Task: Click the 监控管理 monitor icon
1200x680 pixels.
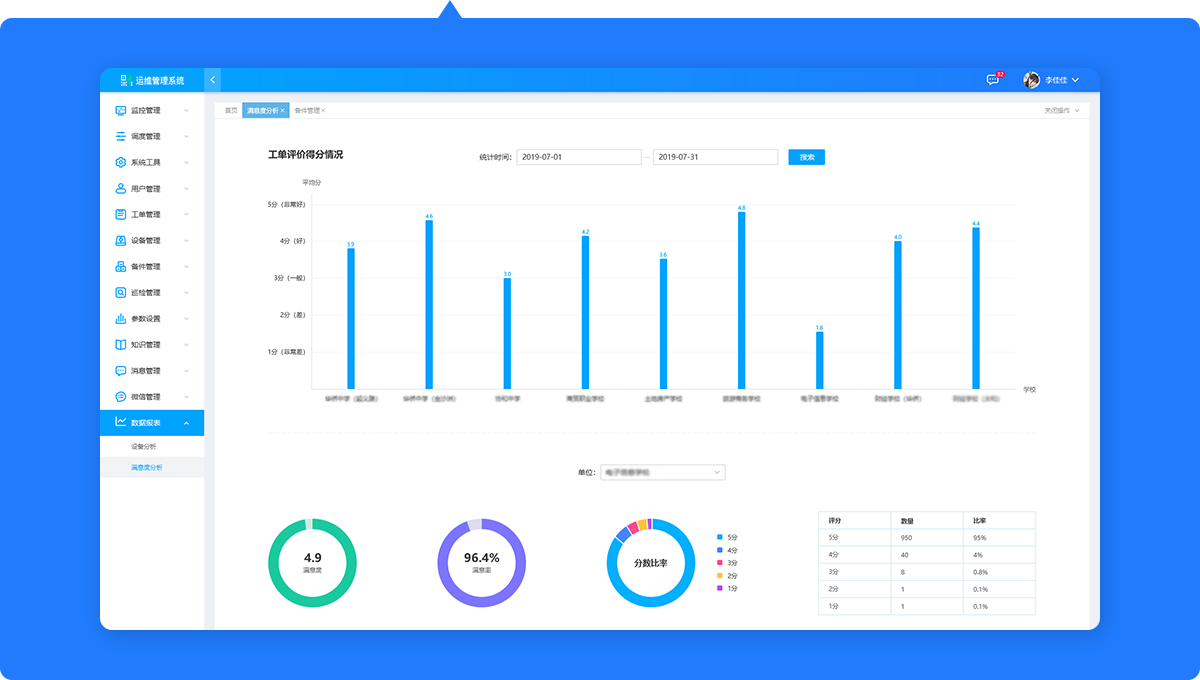Action: tap(121, 110)
